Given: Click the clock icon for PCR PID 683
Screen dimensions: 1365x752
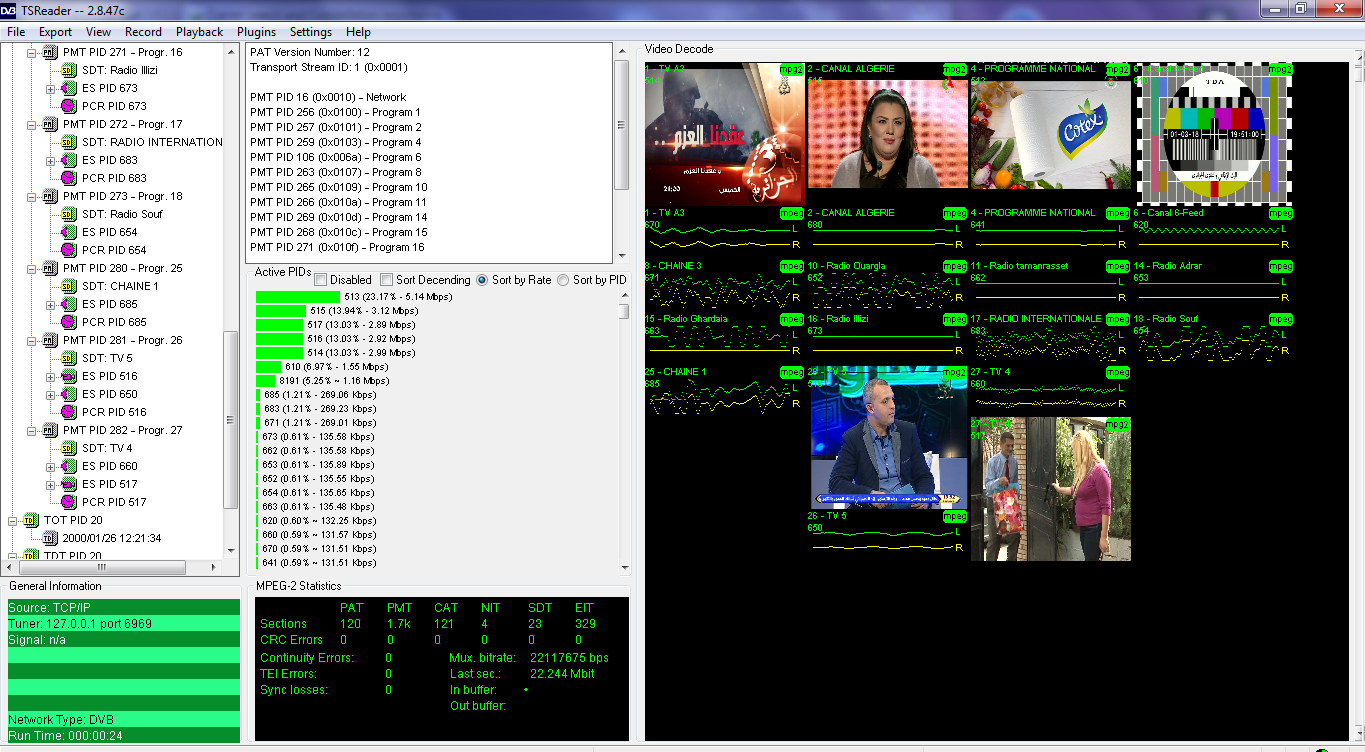Looking at the screenshot, I should pos(69,178).
